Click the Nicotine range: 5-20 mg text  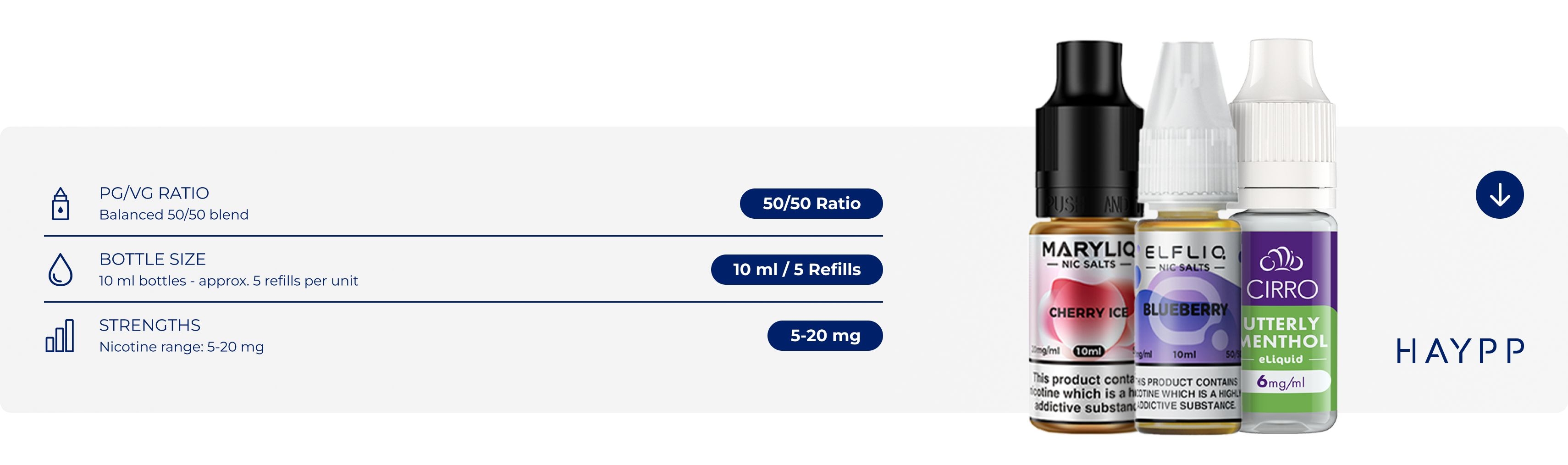182,347
